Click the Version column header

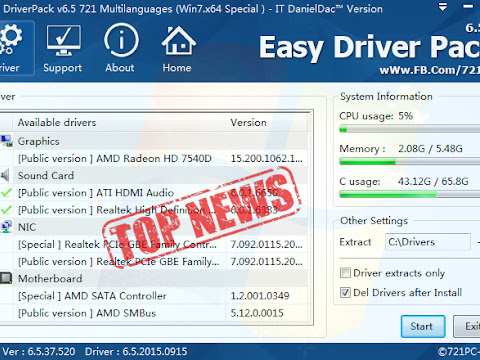pyautogui.click(x=266, y=122)
